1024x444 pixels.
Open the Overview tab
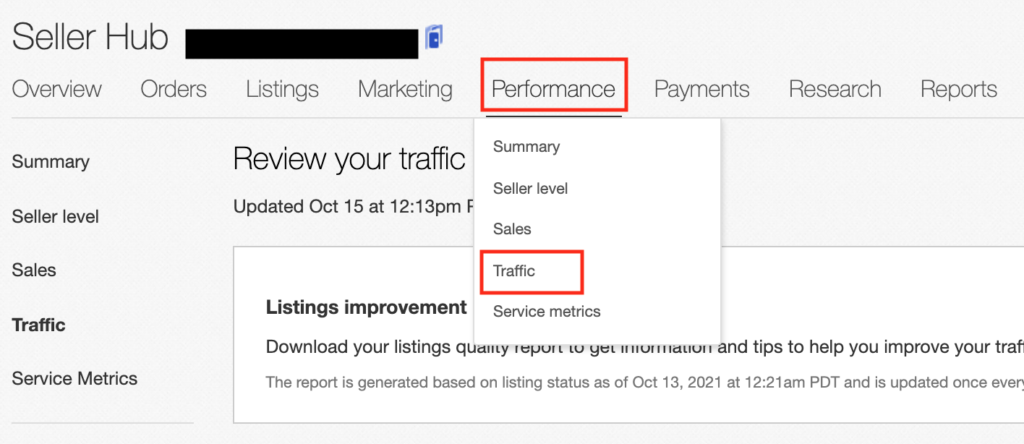pyautogui.click(x=57, y=89)
